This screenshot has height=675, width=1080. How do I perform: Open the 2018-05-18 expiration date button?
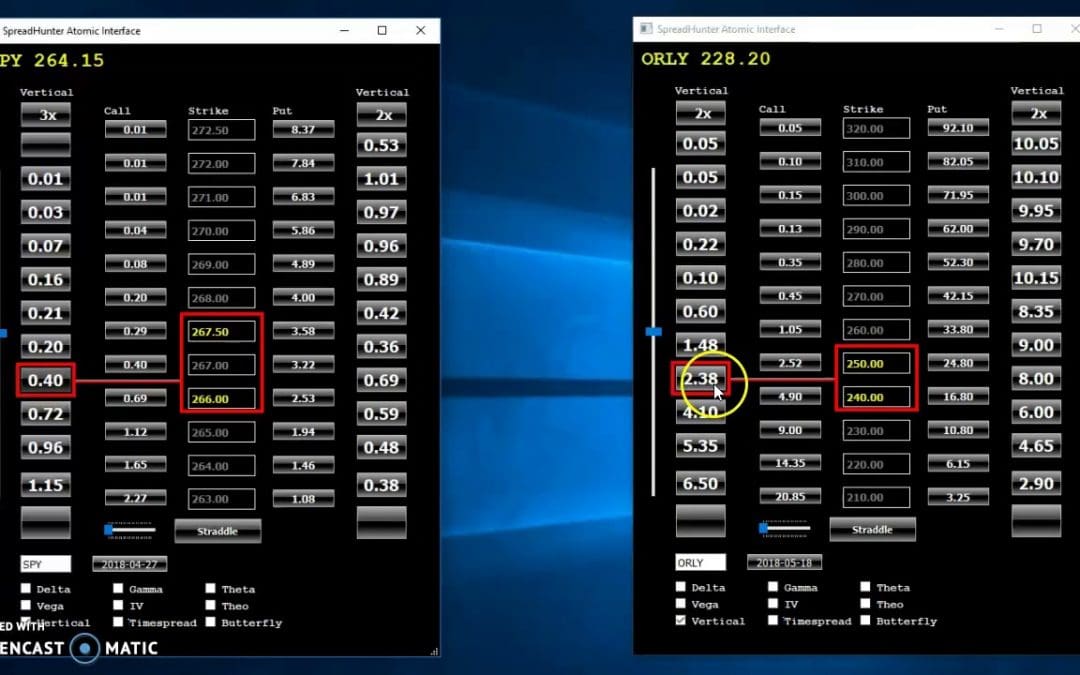[784, 563]
